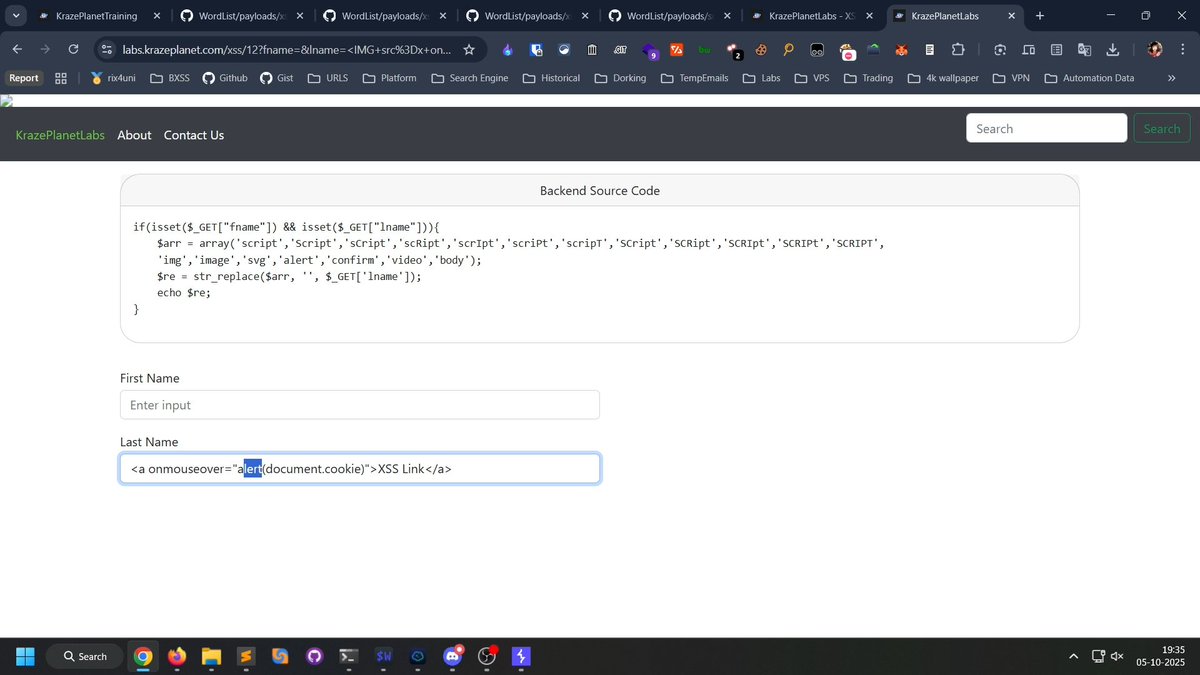Close the active KrazePlanetLabs tab

point(1010,16)
